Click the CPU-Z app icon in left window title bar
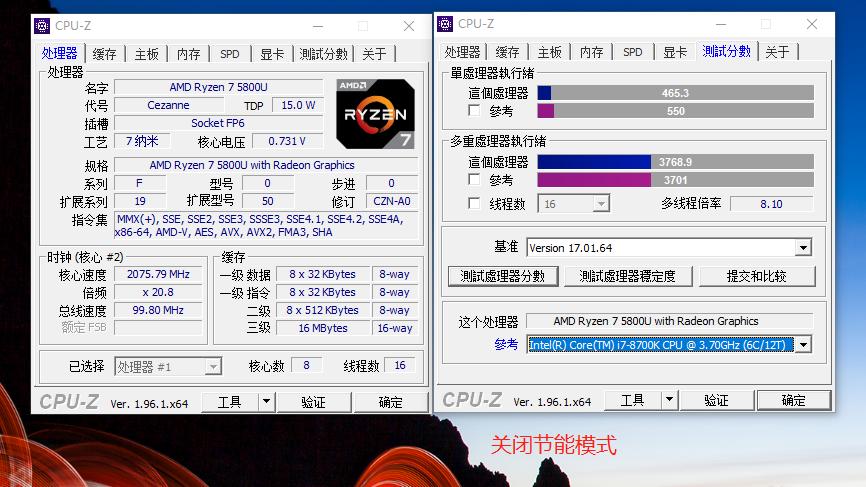Screen dimensions: 866x487 (x=42, y=26)
